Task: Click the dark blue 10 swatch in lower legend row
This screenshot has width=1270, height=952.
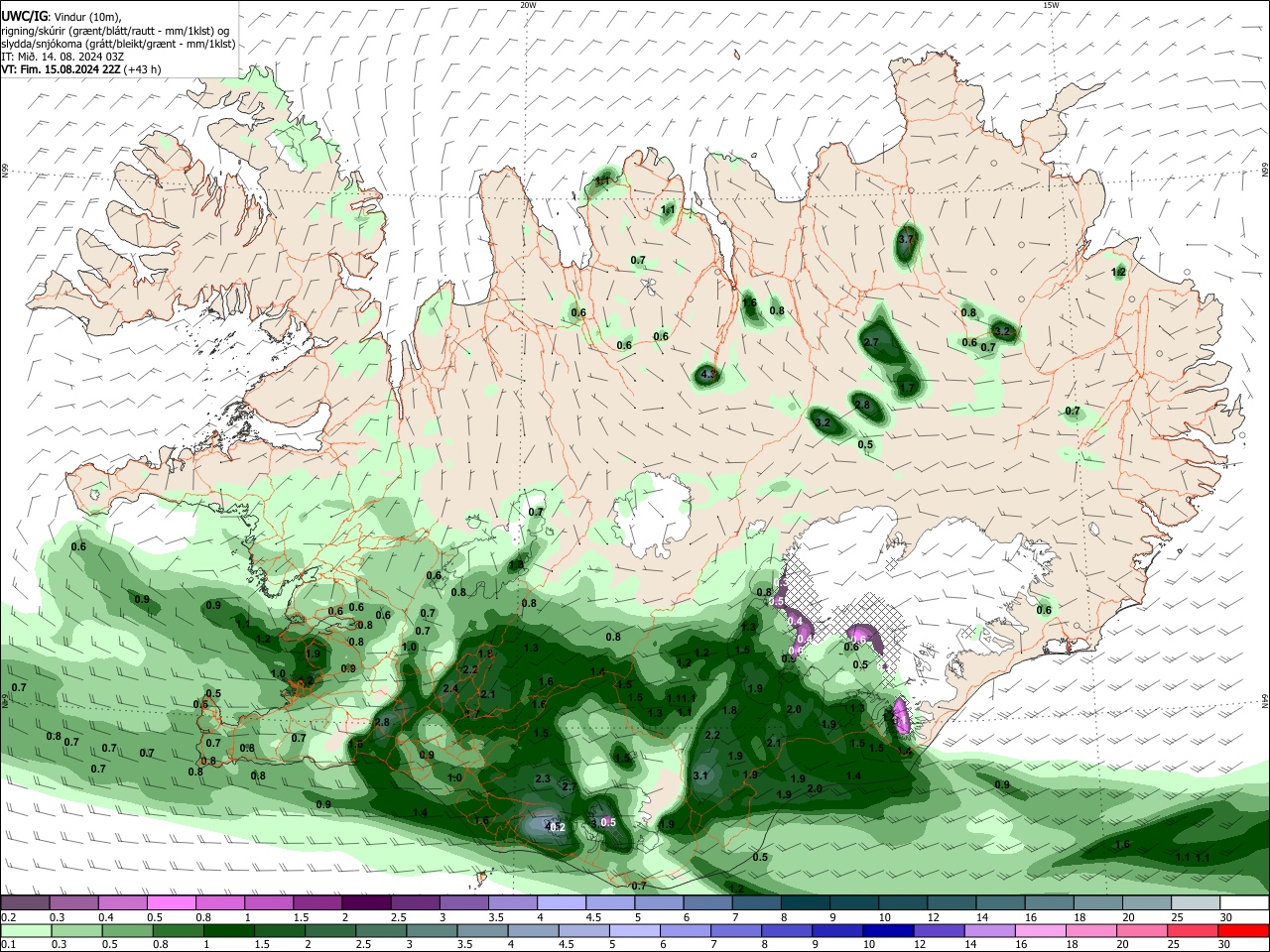Action: pyautogui.click(x=886, y=930)
